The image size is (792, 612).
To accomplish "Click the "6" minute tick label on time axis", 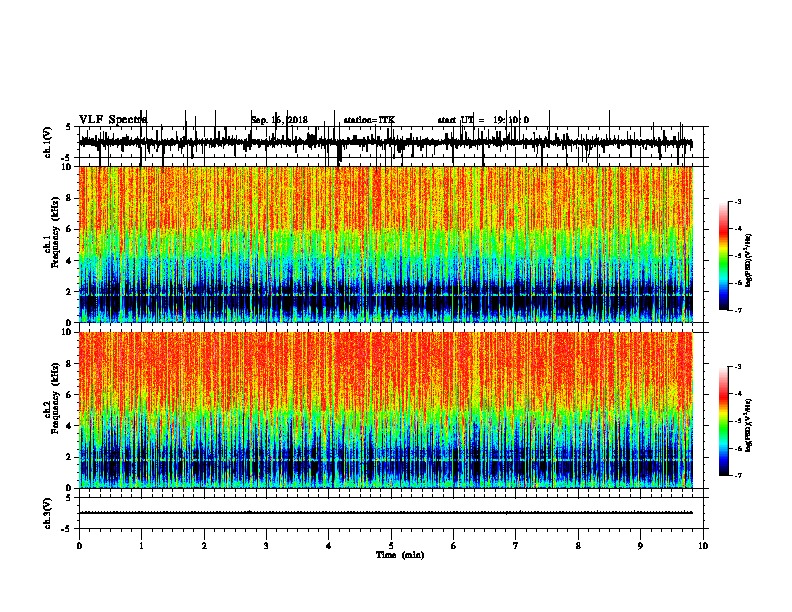I will click(x=453, y=546).
